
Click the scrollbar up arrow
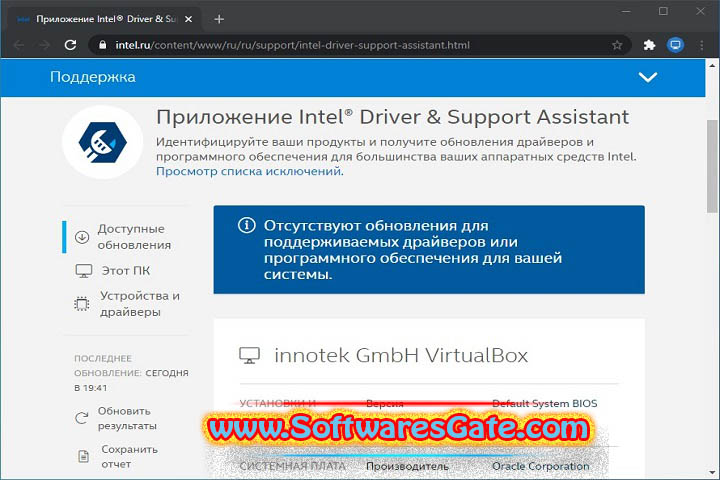(713, 66)
